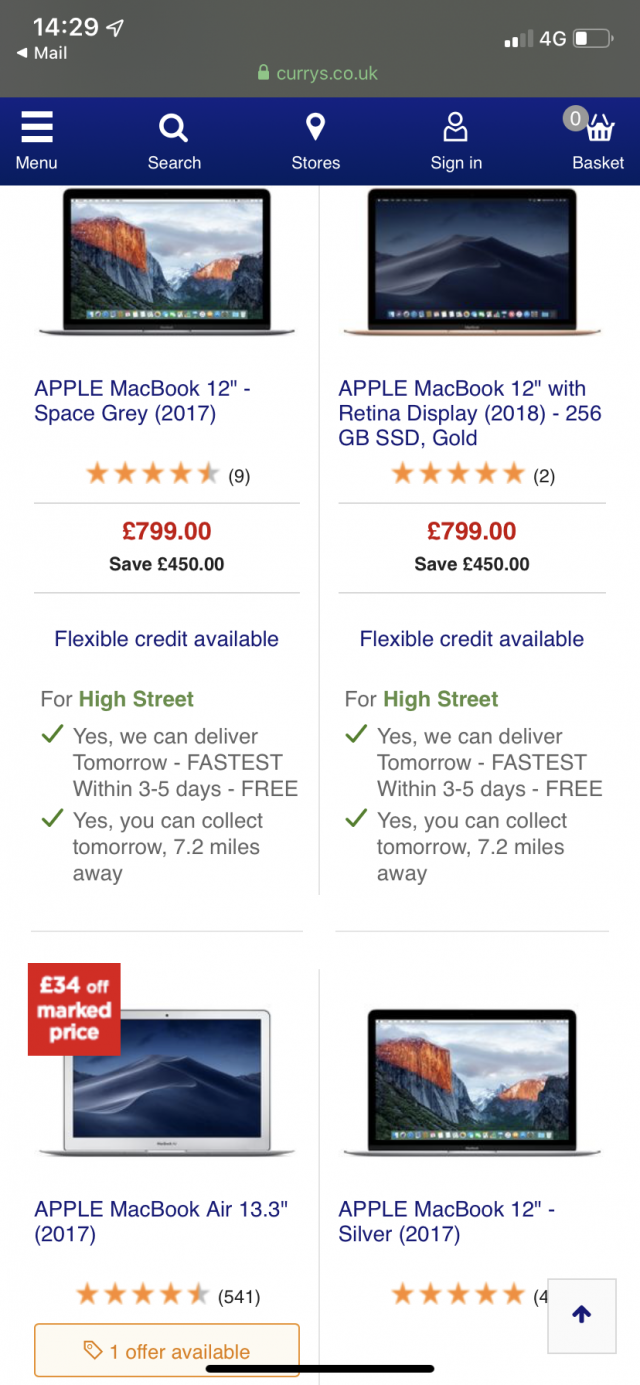
Task: Open APPLE MacBook 12" Space Grey (2017) link
Action: [x=142, y=401]
